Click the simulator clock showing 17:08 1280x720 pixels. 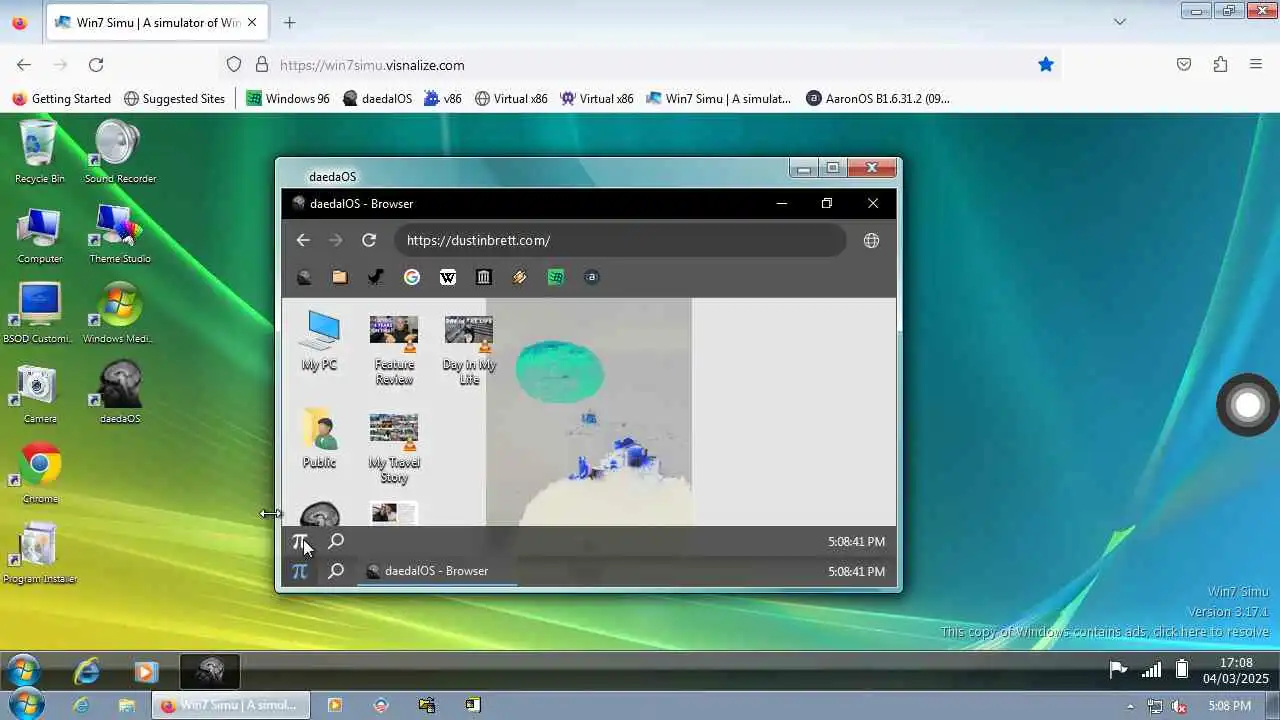point(1236,670)
